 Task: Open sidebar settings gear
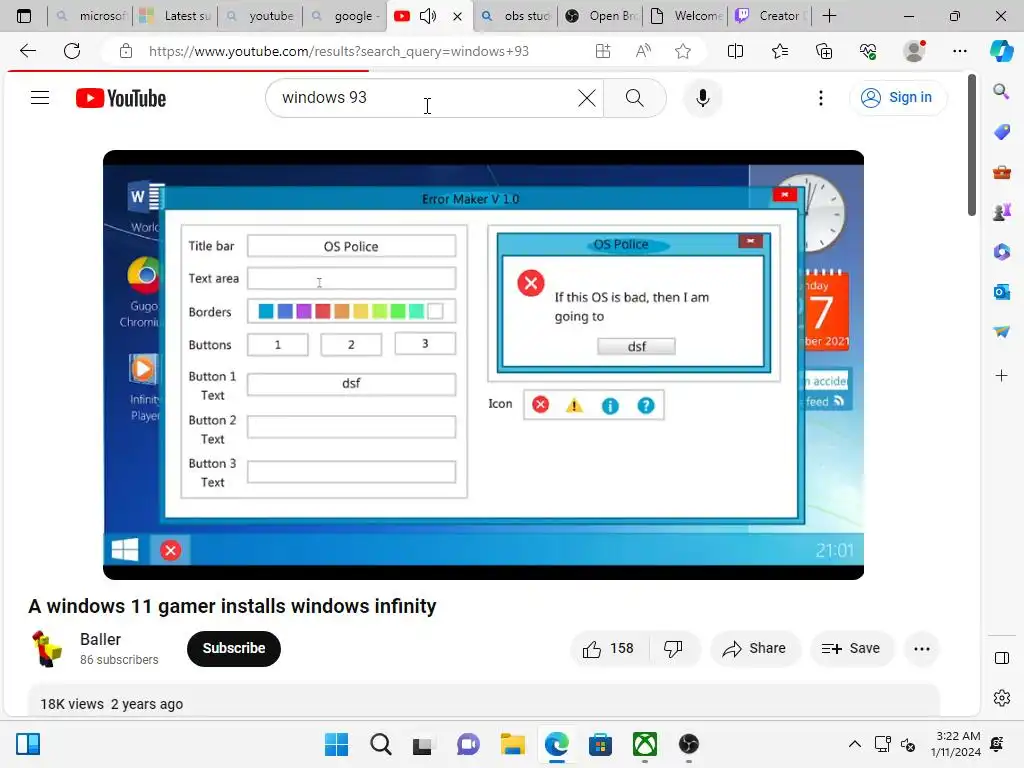(1002, 698)
